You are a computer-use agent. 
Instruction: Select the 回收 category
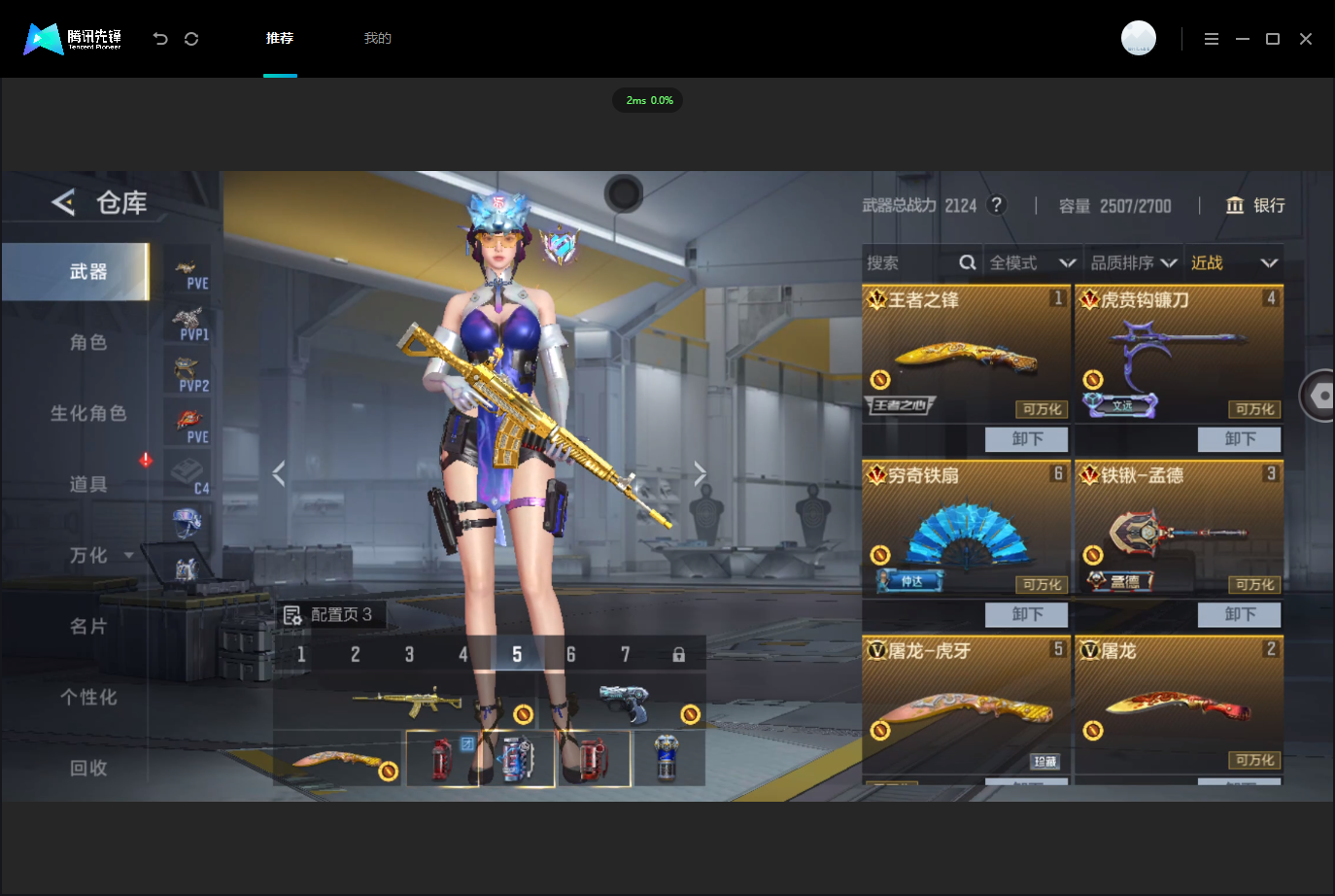pos(88,768)
